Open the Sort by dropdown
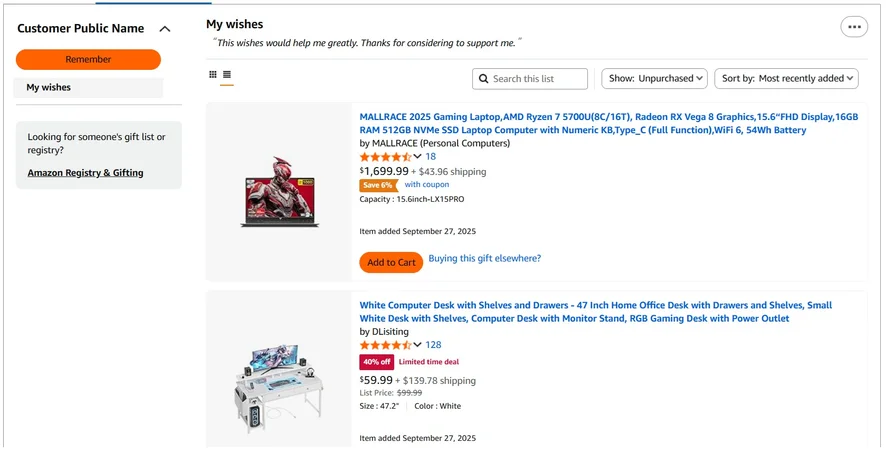This screenshot has width=886, height=449. 788,78
